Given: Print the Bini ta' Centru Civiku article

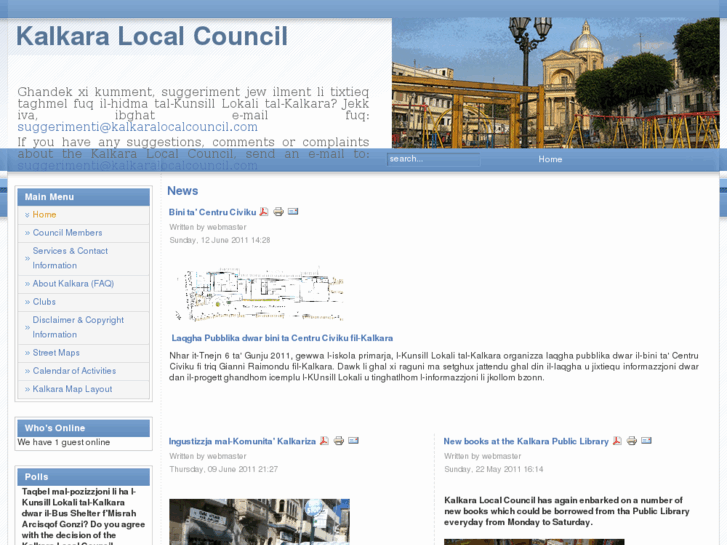Looking at the screenshot, I should click(x=278, y=212).
